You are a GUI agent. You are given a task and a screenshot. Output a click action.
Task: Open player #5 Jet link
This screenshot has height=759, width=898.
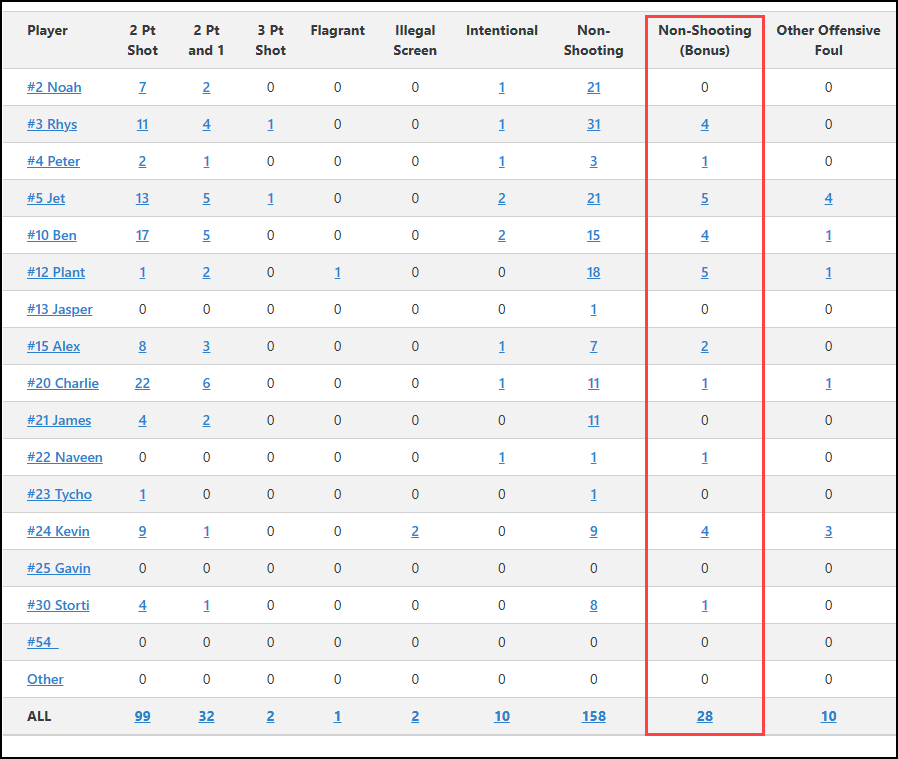click(x=46, y=198)
